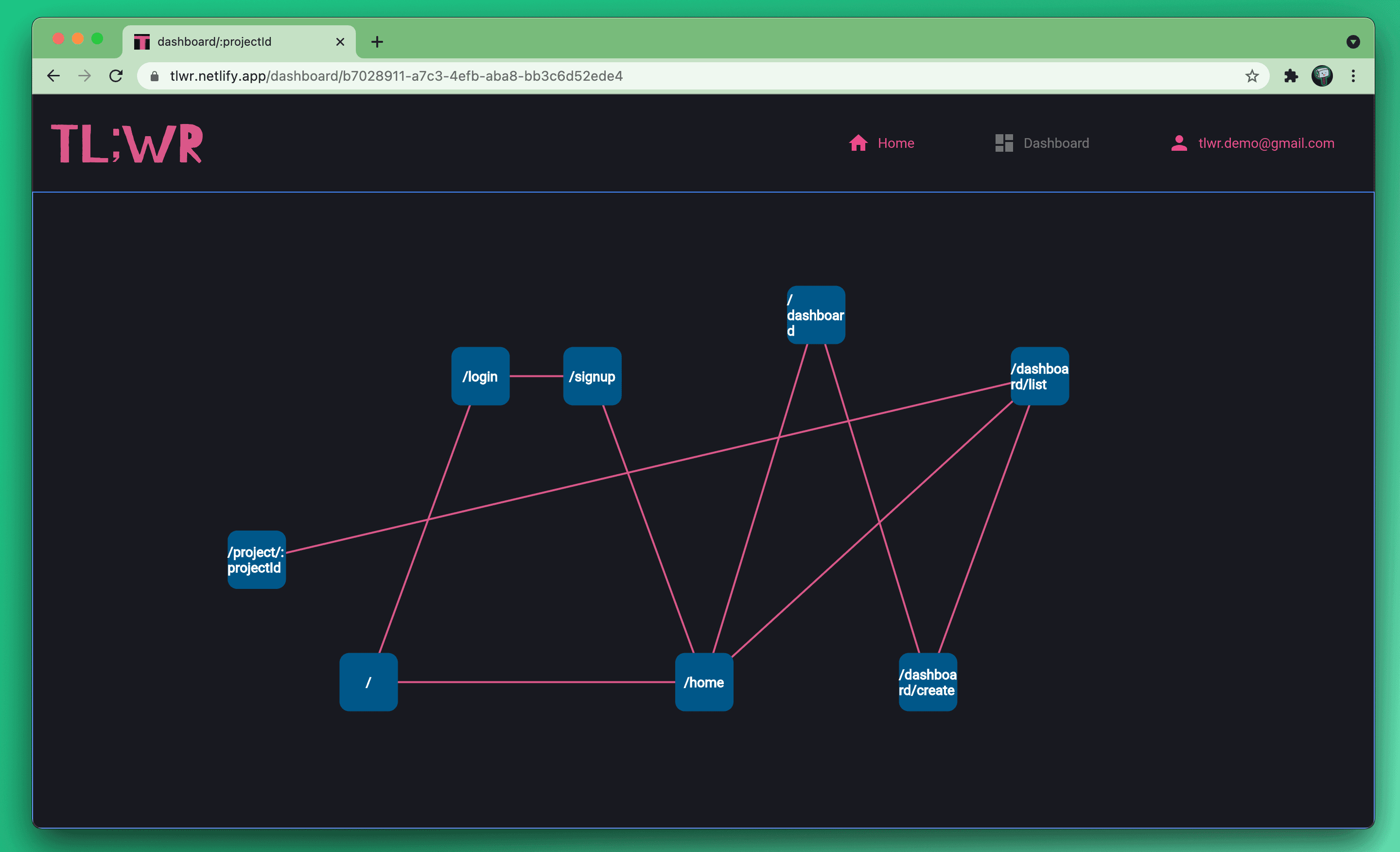Reload the page
This screenshot has width=1400, height=852.
(116, 76)
